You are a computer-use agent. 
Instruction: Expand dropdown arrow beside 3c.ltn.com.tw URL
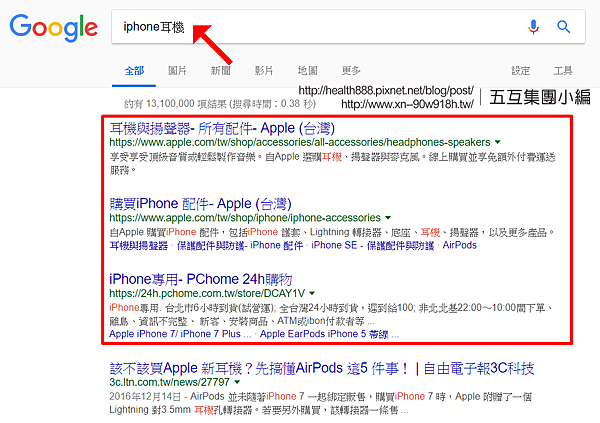pos(237,382)
